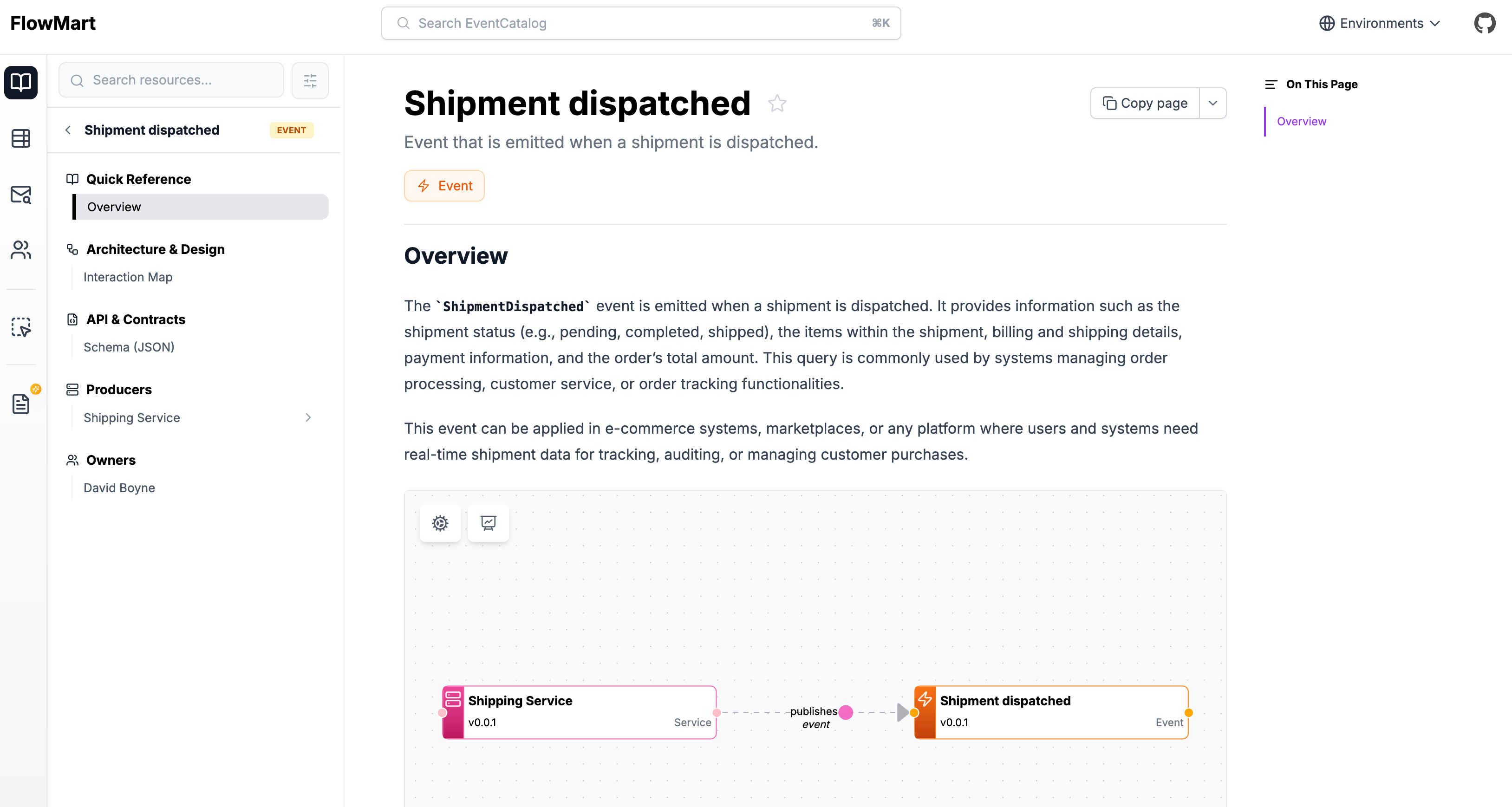Toggle the sidebar filter options button
The width and height of the screenshot is (1512, 807).
pos(310,80)
